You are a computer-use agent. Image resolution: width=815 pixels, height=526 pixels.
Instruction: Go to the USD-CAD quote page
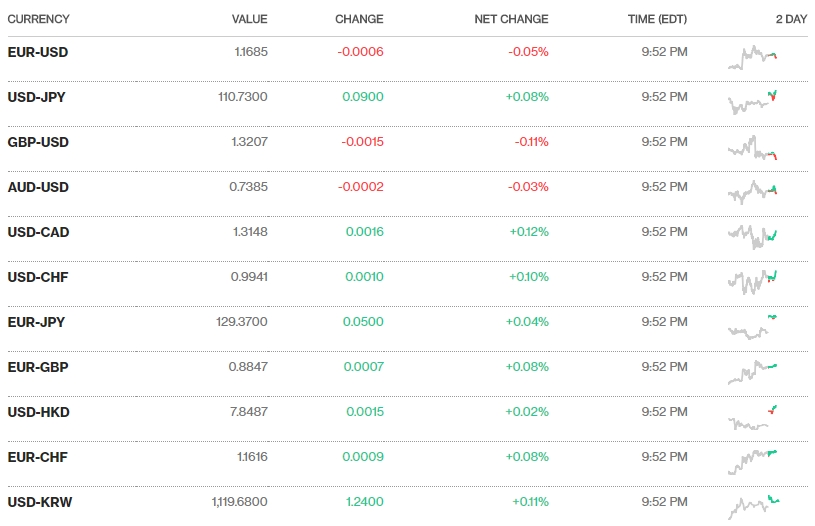tap(38, 232)
